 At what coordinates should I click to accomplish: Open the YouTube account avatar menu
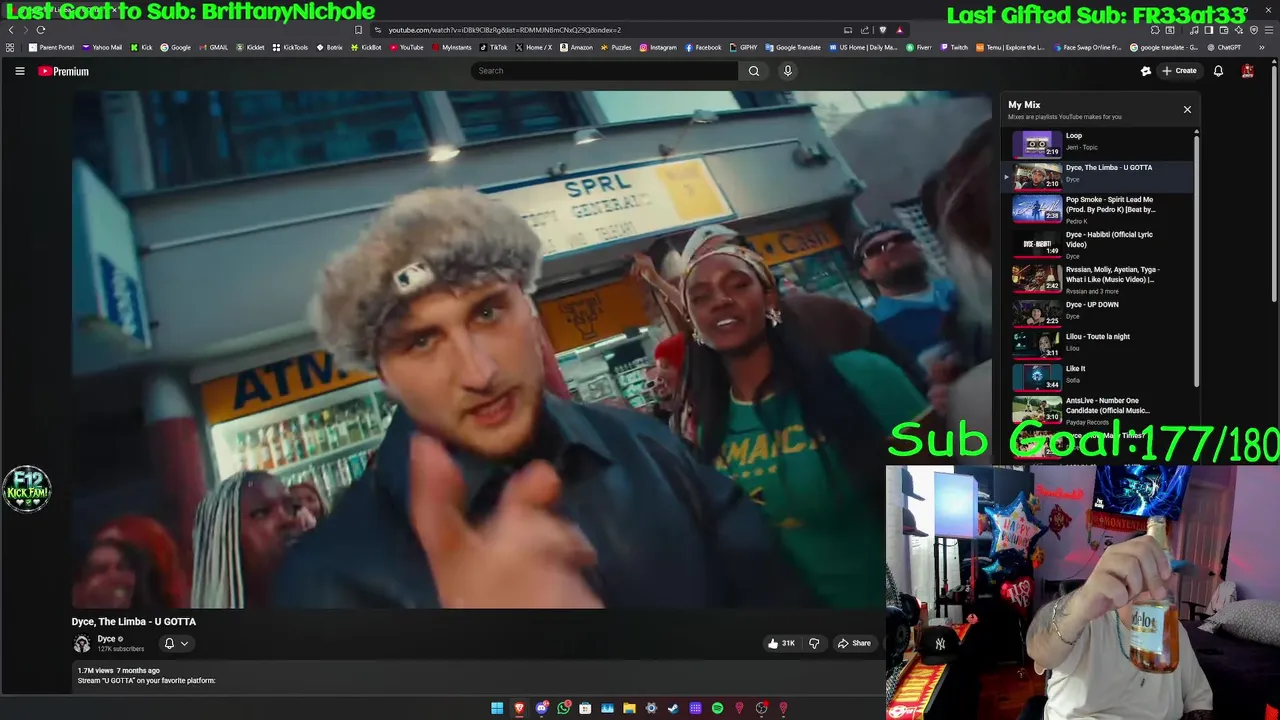1248,71
